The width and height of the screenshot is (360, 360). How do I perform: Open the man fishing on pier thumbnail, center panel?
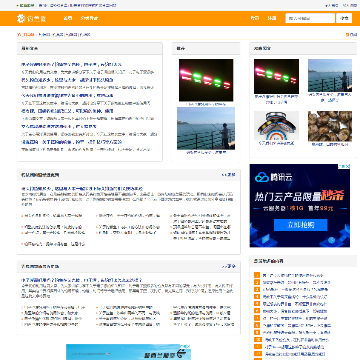coord(206,128)
